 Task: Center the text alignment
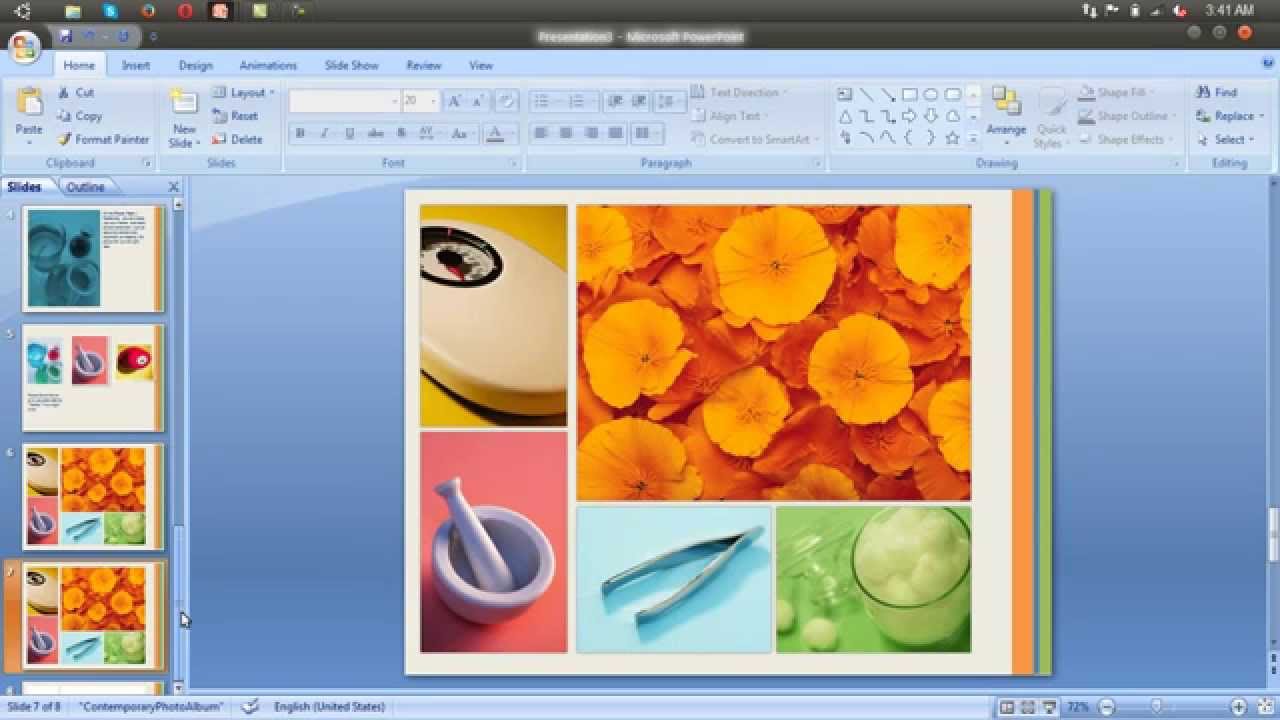tap(566, 133)
